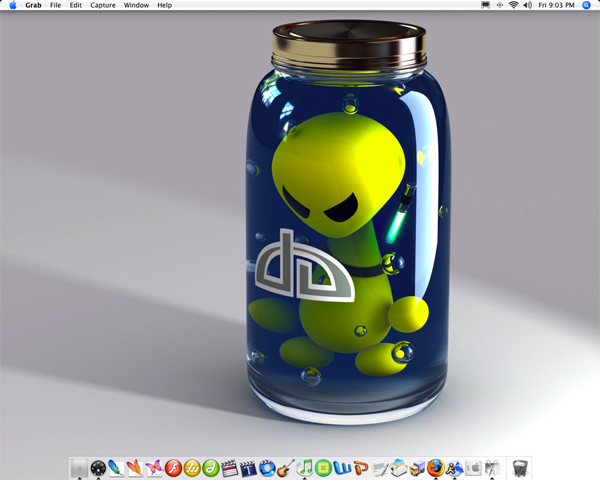Launch iDVD blue disc icon
The image size is (600, 480).
(x=267, y=468)
